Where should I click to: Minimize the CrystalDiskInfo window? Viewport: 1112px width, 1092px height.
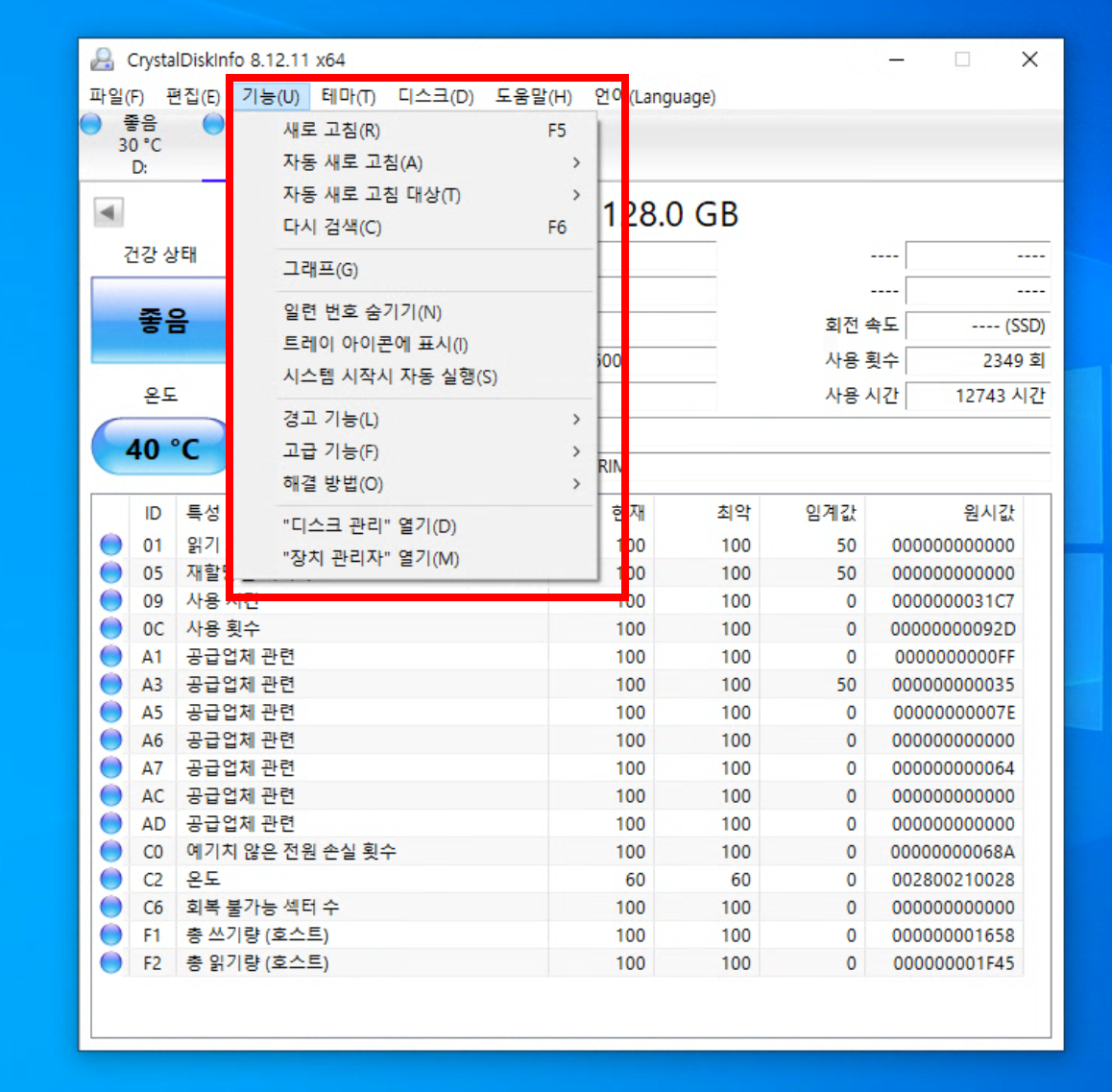(896, 60)
